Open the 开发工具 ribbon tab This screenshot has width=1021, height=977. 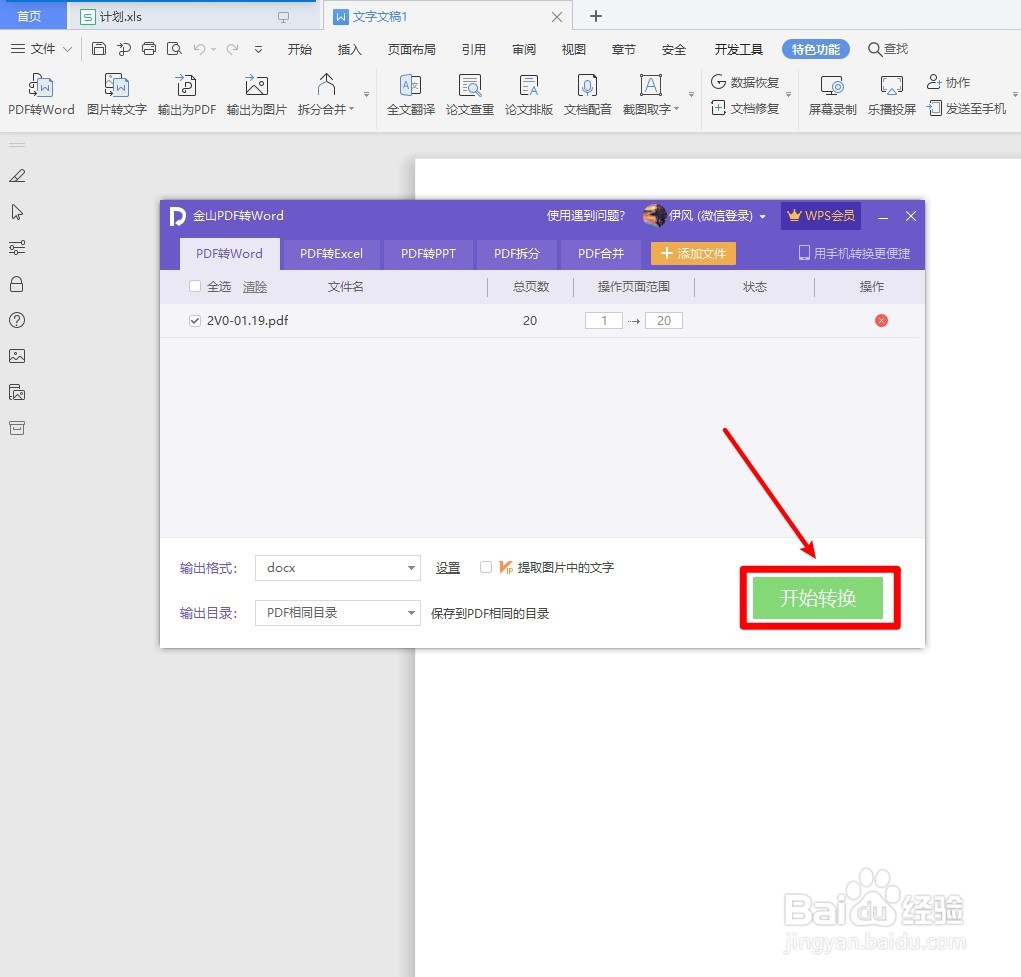738,50
